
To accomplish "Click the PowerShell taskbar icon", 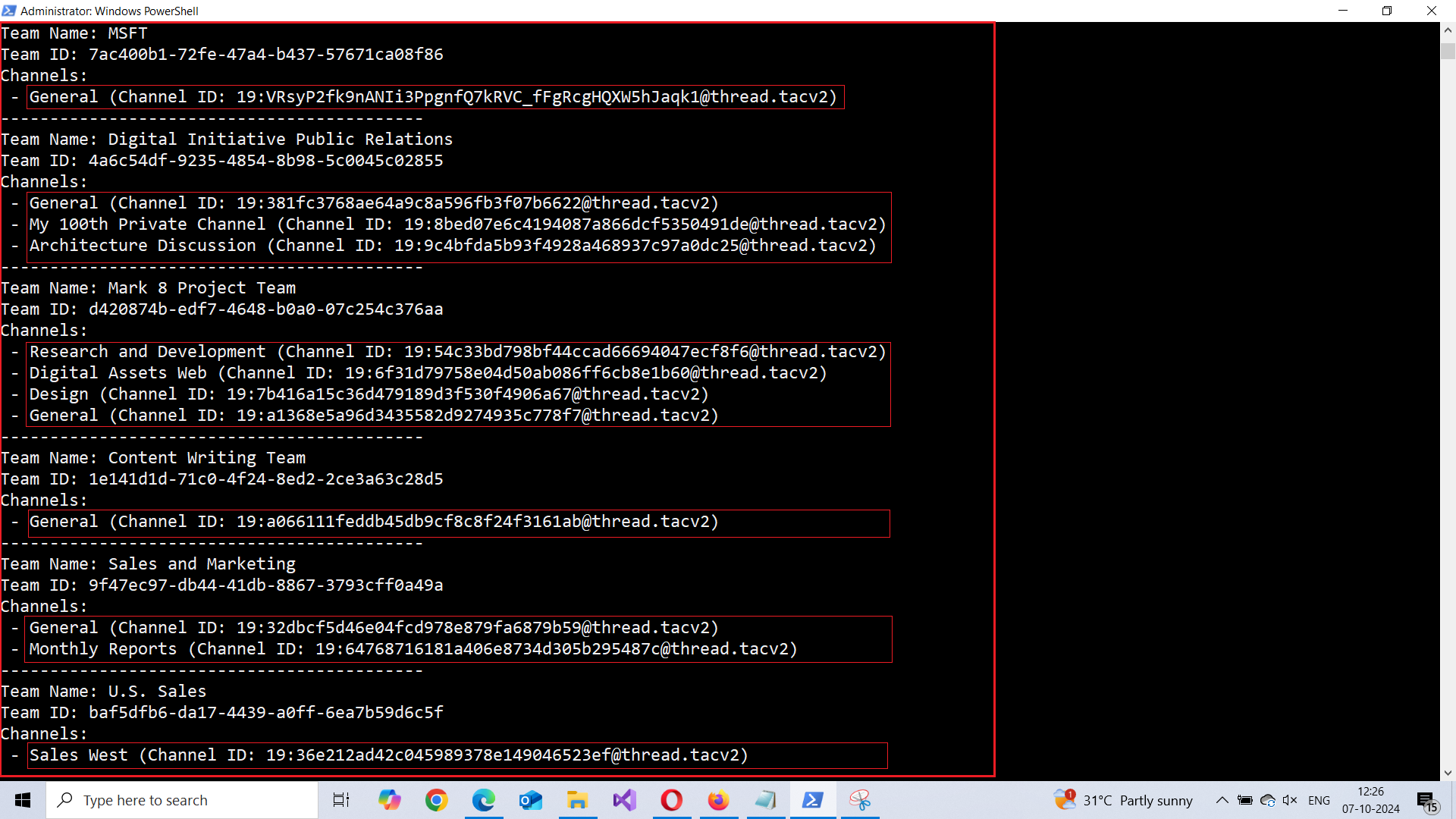I will [812, 800].
